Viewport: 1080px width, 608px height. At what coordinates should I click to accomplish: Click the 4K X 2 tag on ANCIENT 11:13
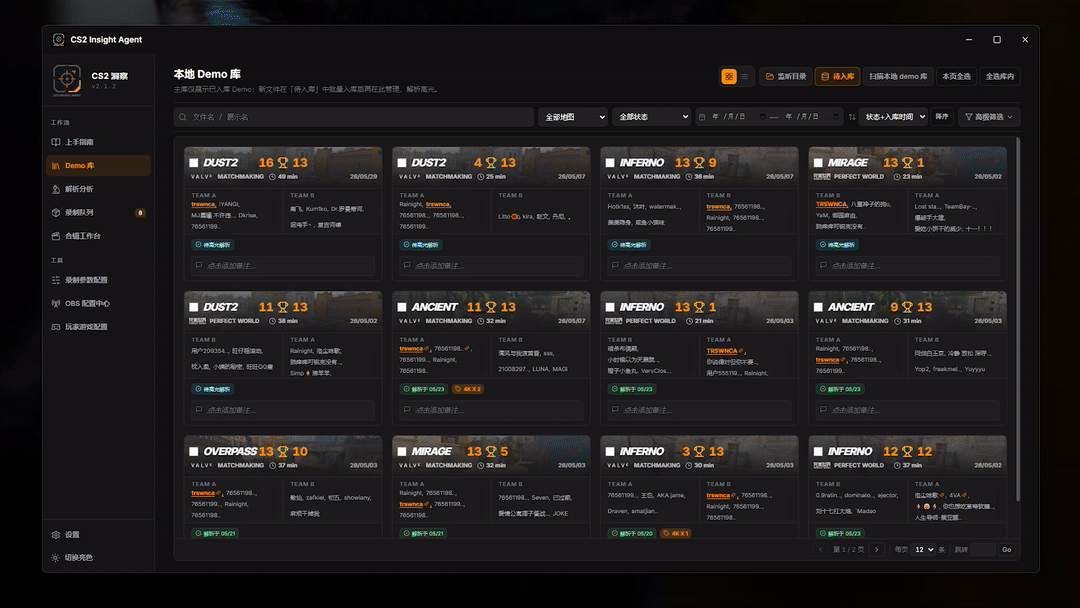468,389
